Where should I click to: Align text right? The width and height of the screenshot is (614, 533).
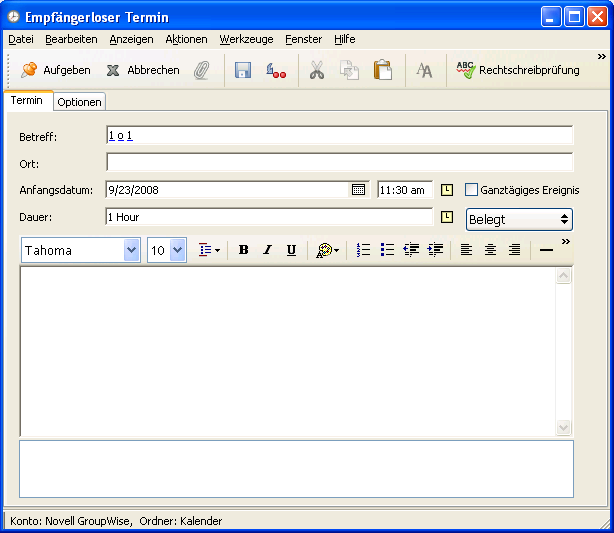pyautogui.click(x=514, y=250)
